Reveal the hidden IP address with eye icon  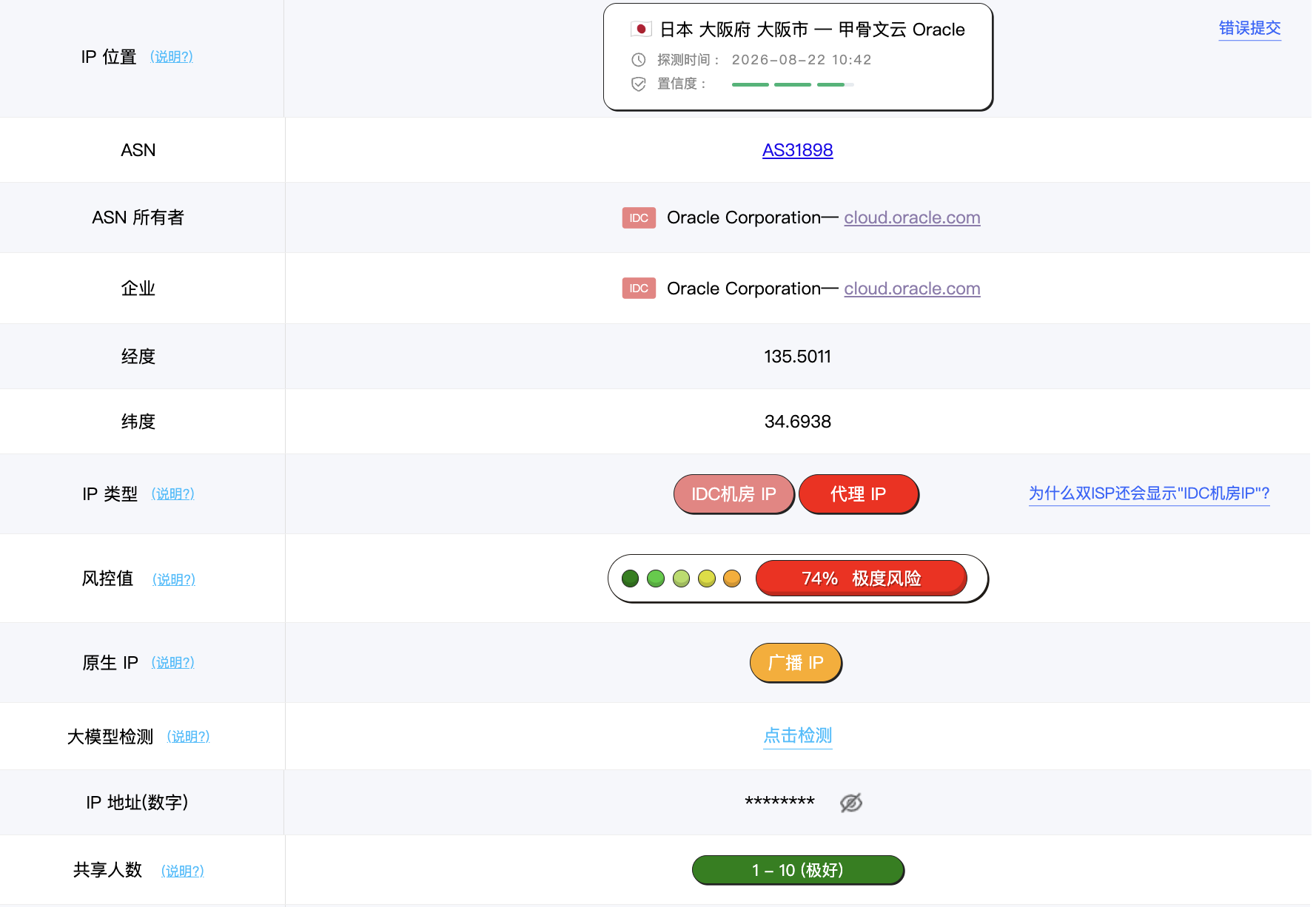pyautogui.click(x=851, y=803)
